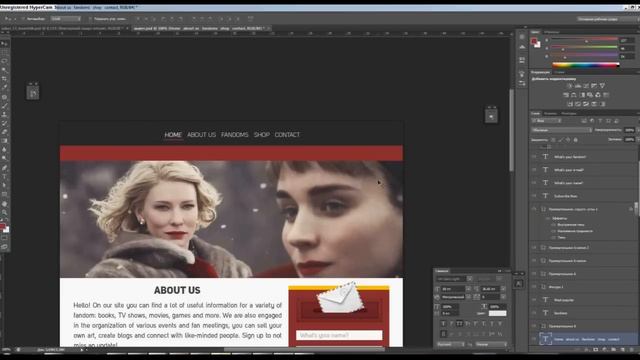Select the Eyedropper tool
Screen dimensions: 640x360
click(4, 87)
